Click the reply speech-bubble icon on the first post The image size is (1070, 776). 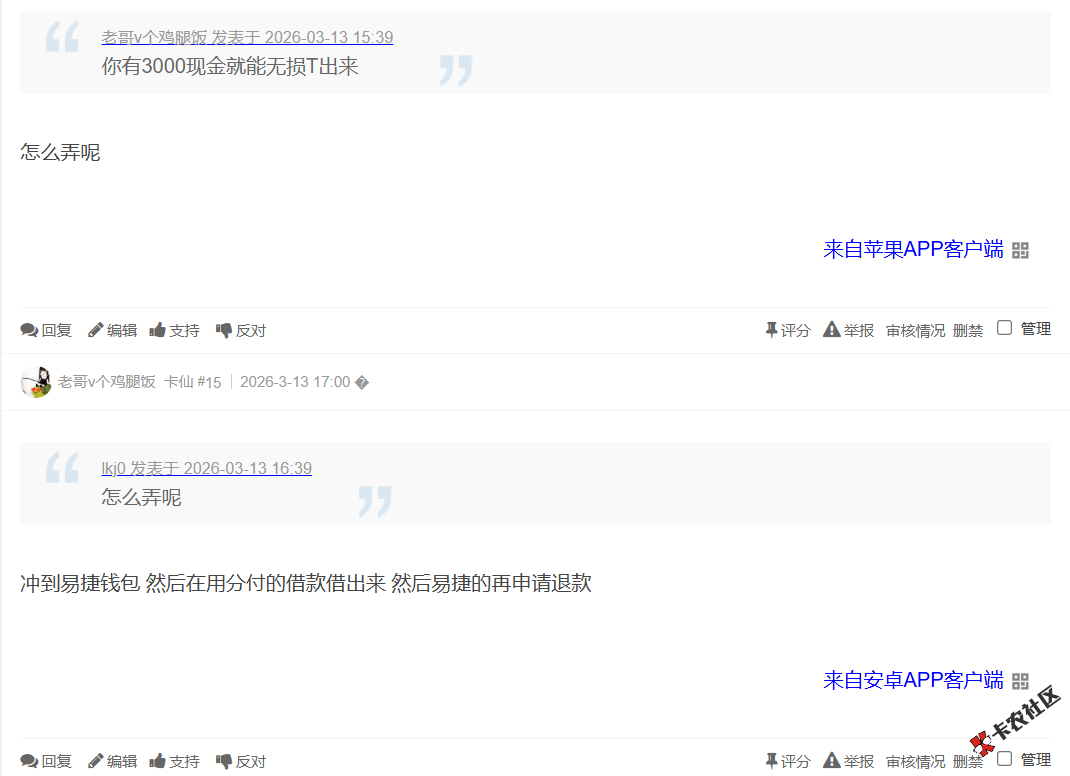[29, 329]
